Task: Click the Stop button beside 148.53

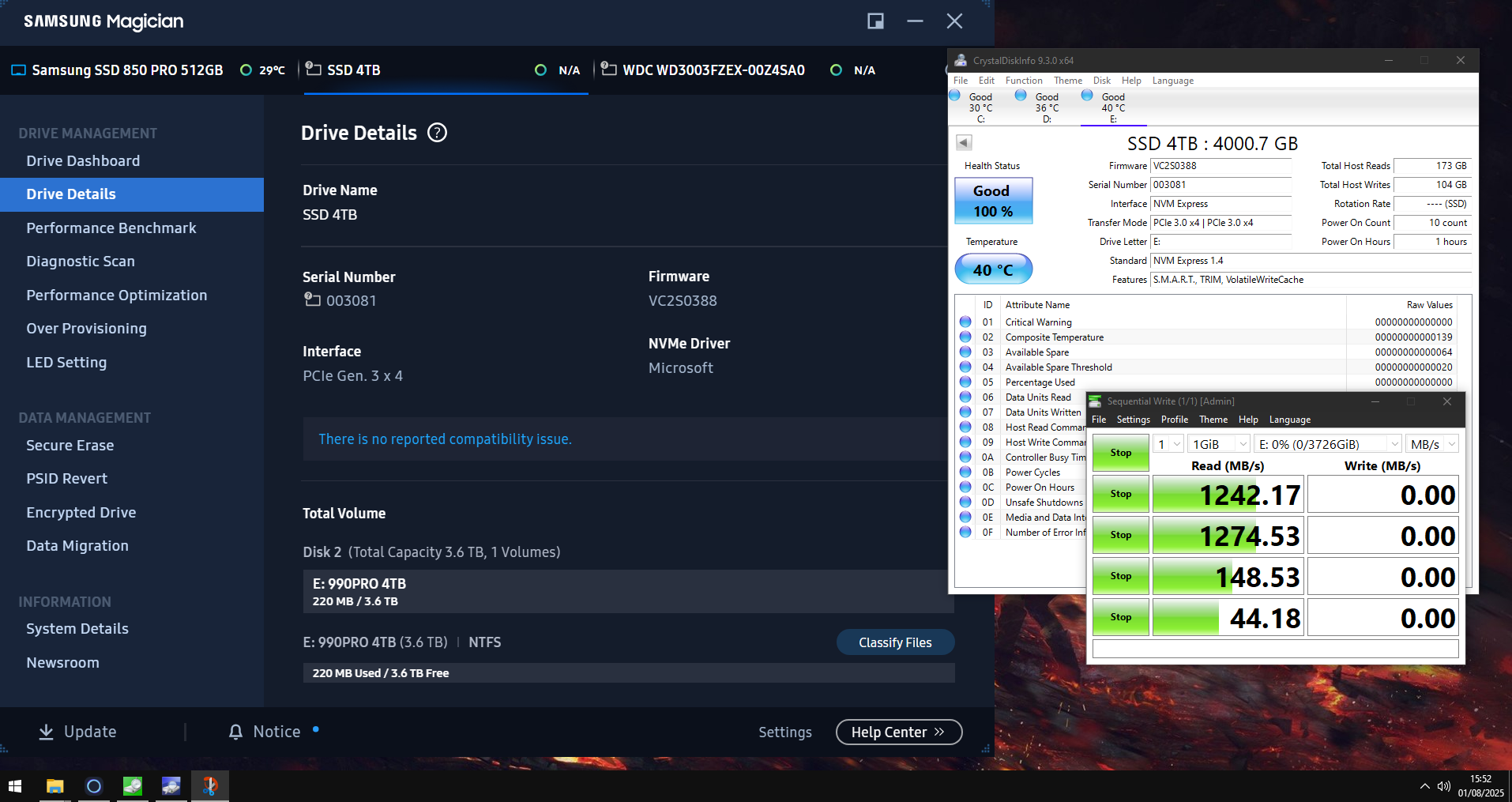Action: click(x=1120, y=576)
